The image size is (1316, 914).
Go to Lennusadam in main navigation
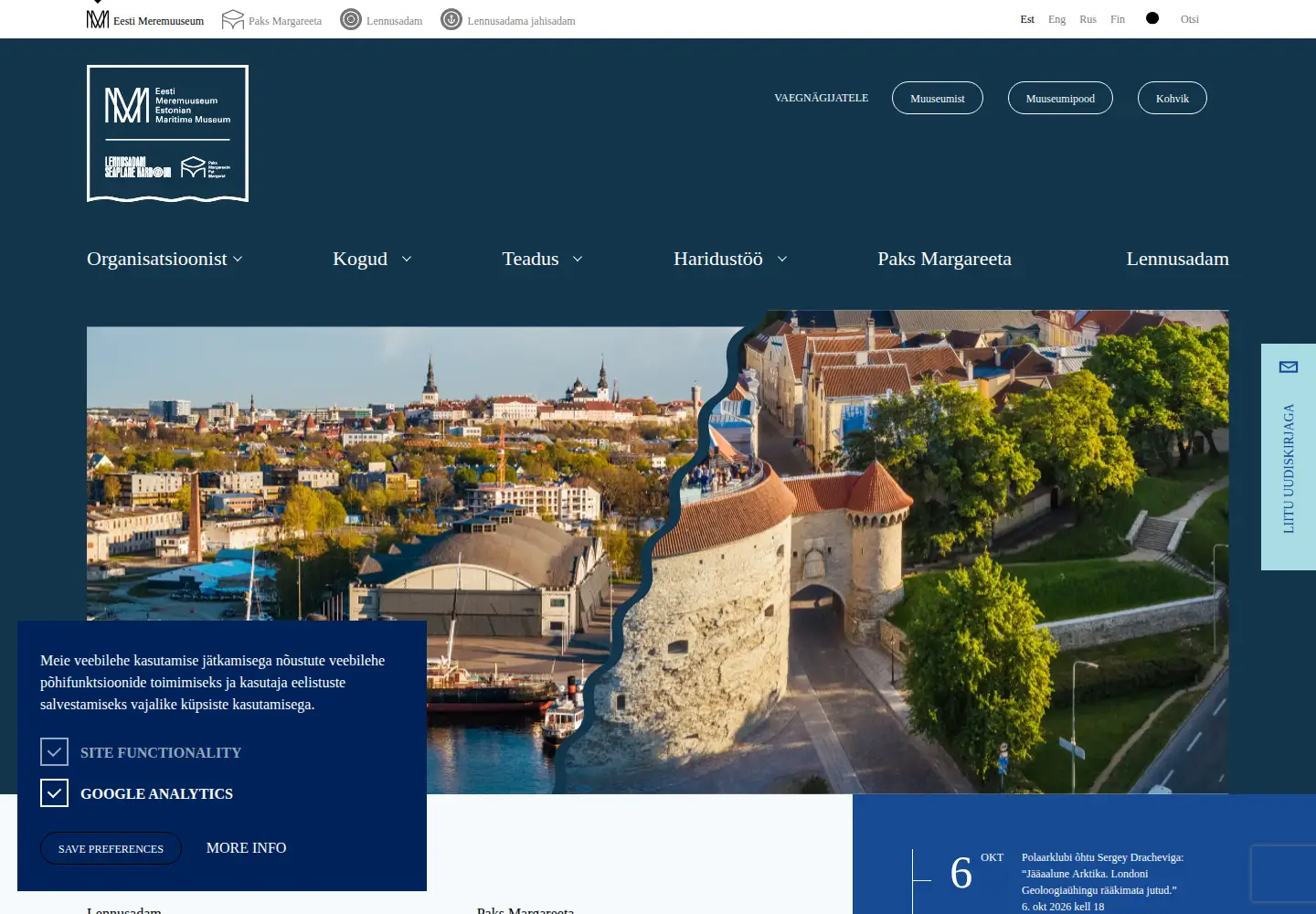[x=1177, y=259]
